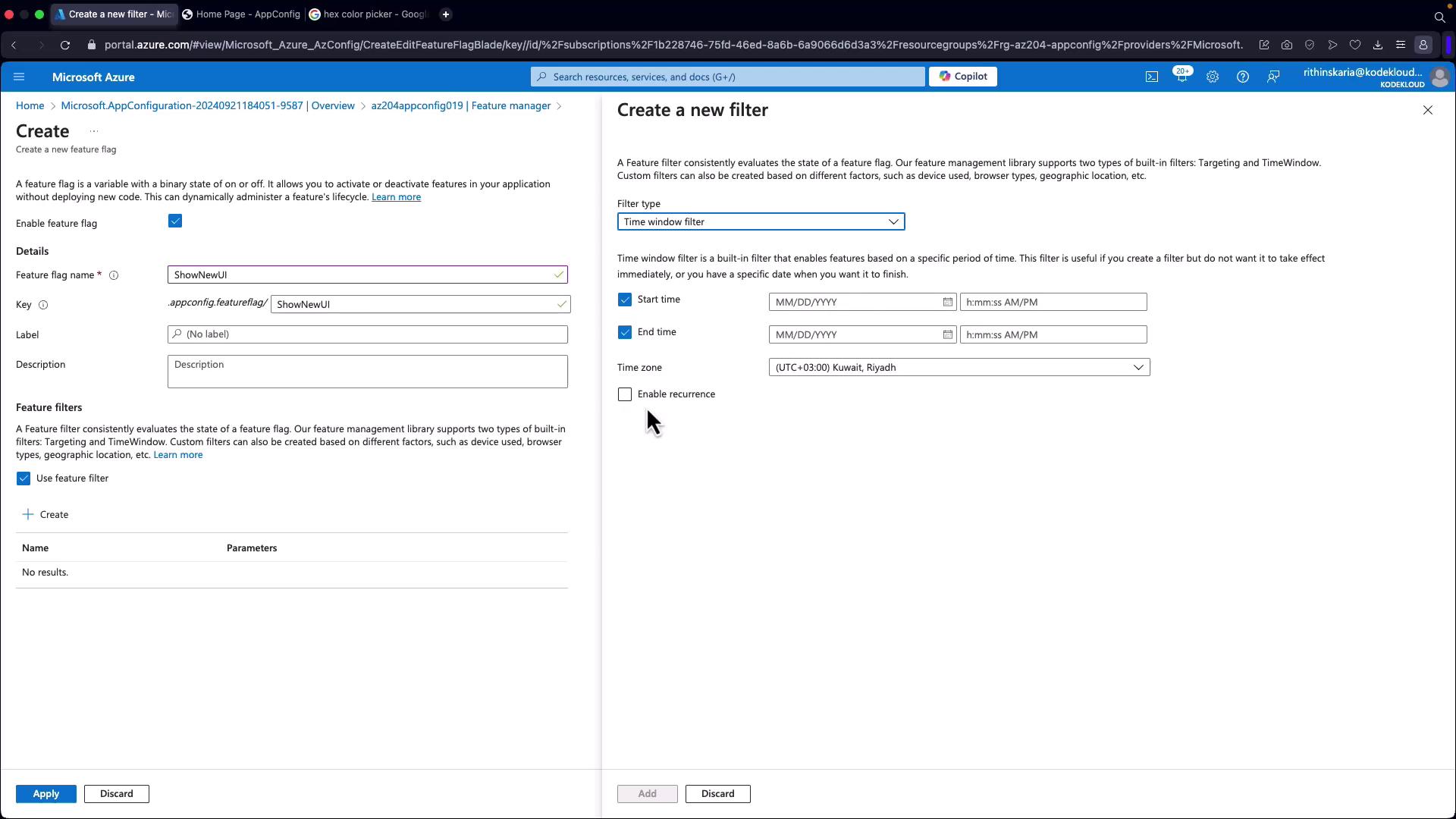The height and width of the screenshot is (819, 1456).
Task: Uncheck the Start time checkbox
Action: click(624, 300)
